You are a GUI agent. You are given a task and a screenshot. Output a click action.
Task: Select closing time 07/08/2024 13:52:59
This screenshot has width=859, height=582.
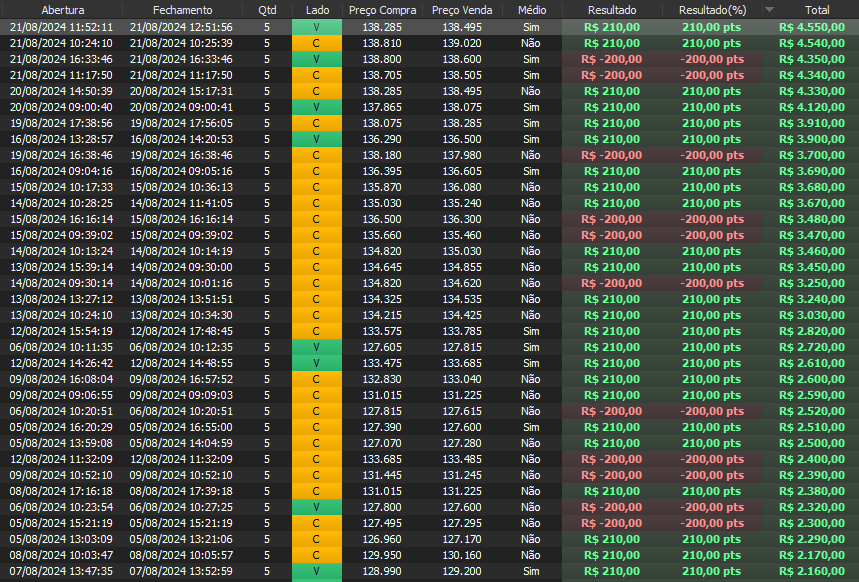181,571
